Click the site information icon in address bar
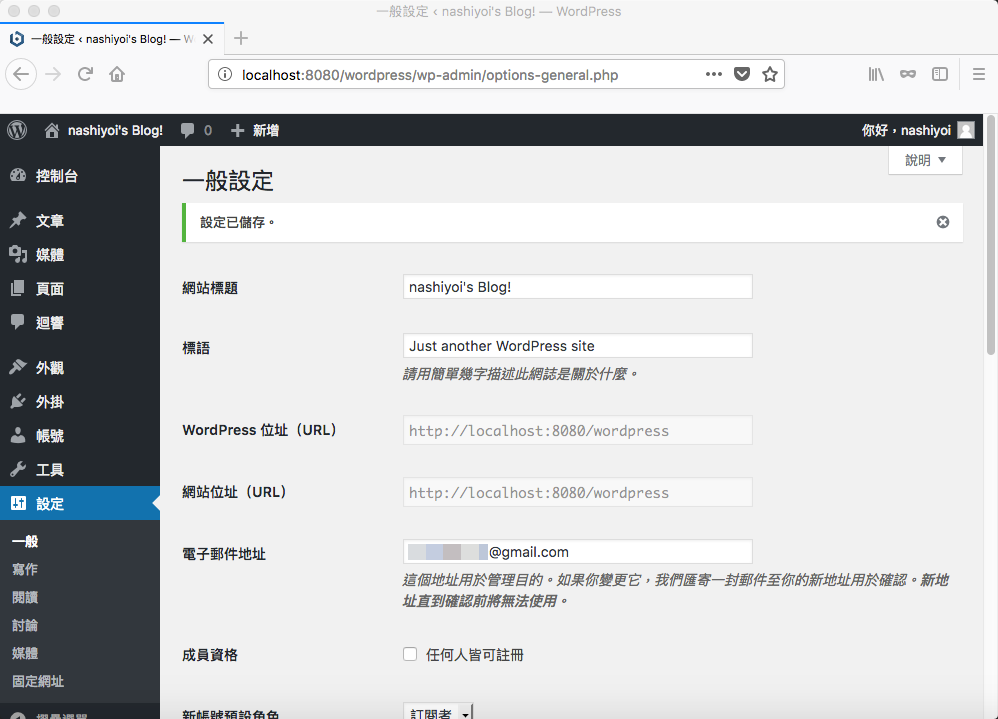This screenshot has height=719, width=998. [x=225, y=74]
